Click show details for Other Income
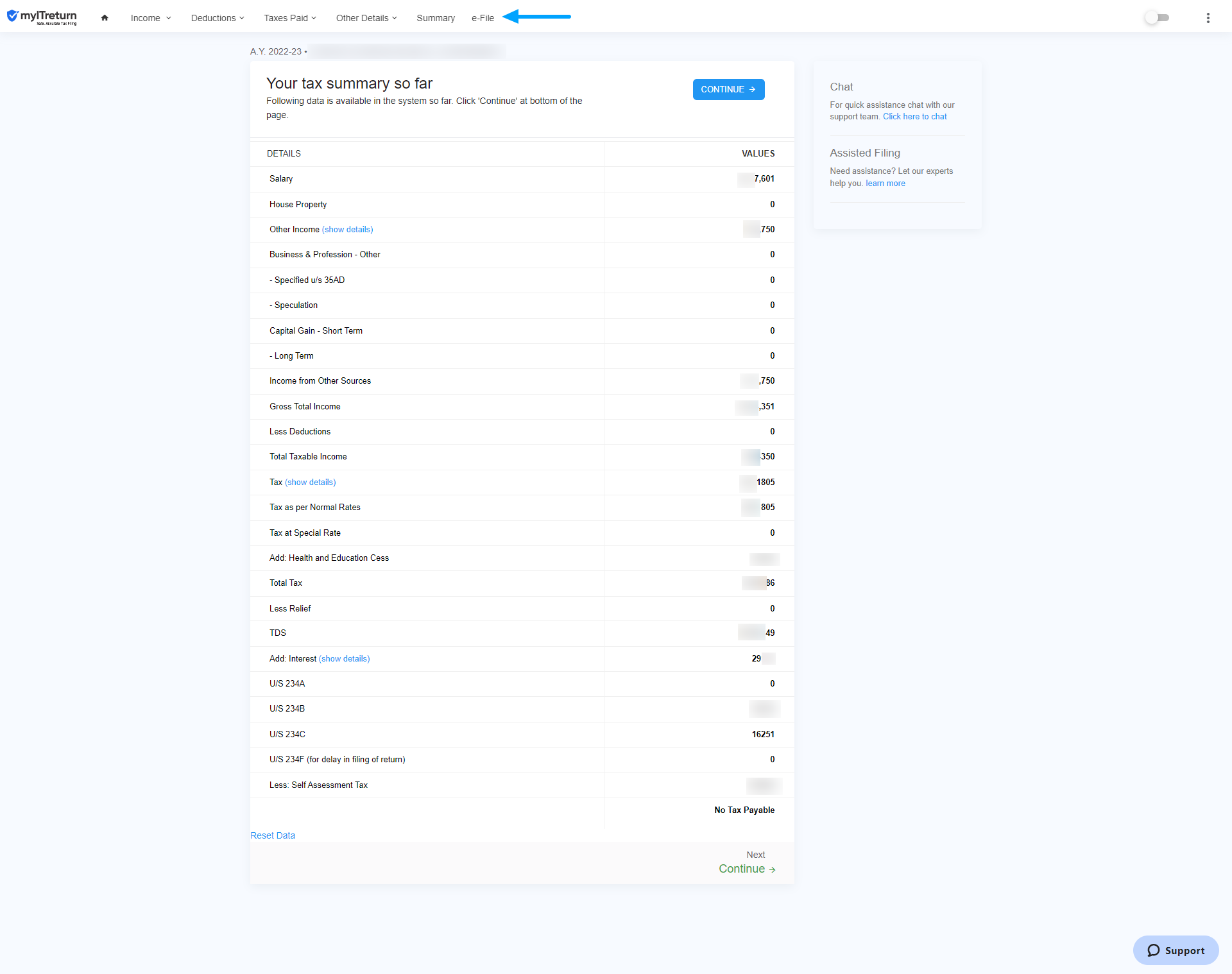1232x974 pixels. coord(347,229)
